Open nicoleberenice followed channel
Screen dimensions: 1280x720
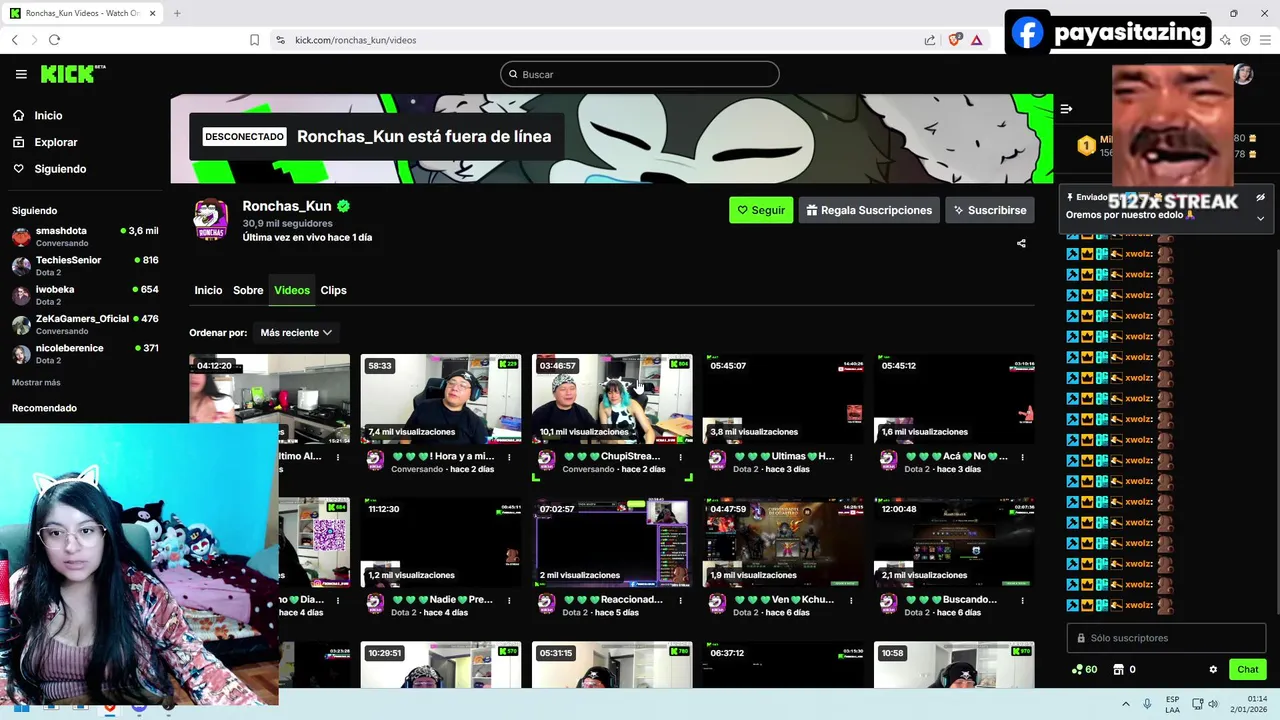tap(85, 354)
